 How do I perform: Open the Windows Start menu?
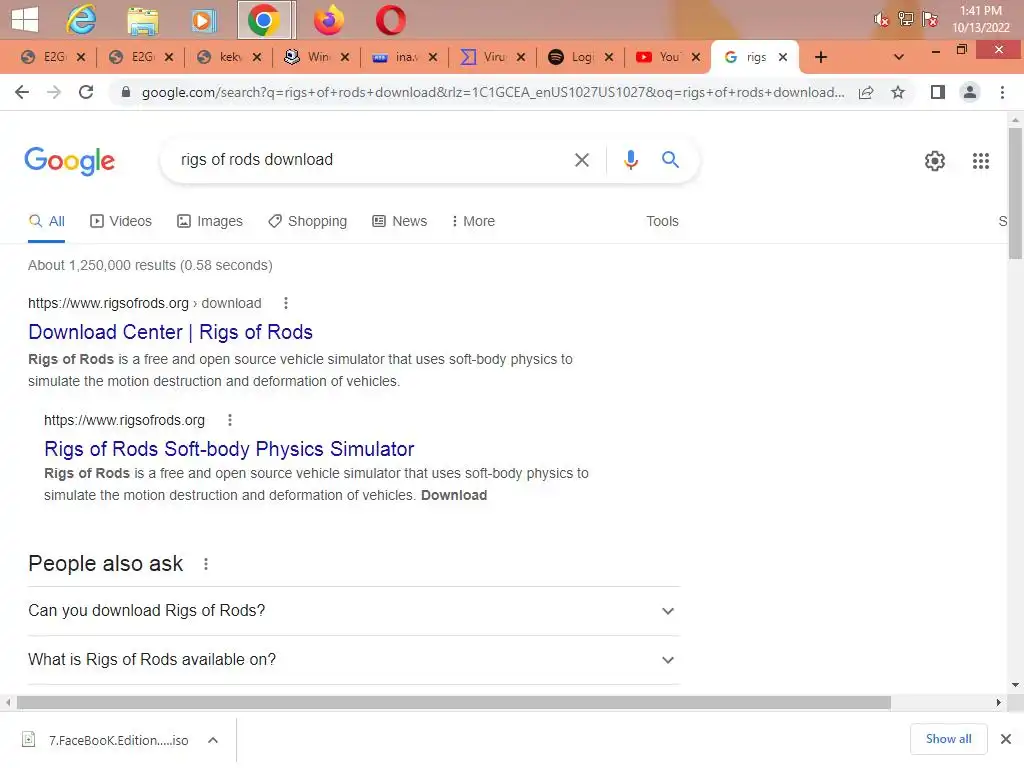pos(25,20)
